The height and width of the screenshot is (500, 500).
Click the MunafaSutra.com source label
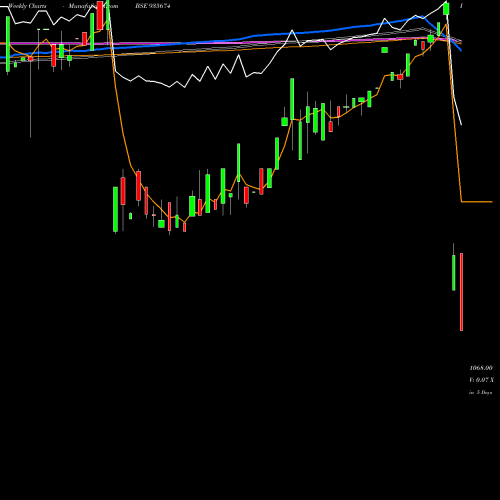pyautogui.click(x=93, y=6)
